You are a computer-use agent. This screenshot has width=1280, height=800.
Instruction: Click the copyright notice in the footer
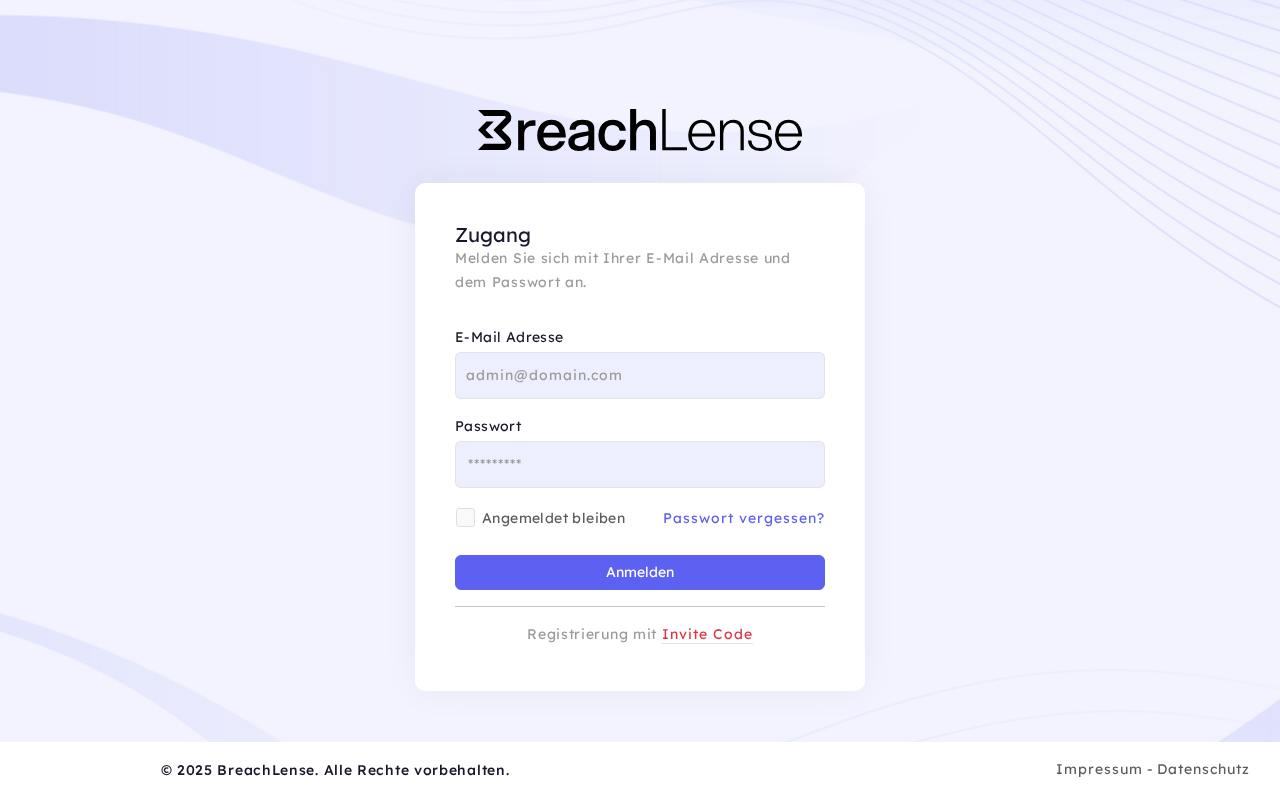(335, 770)
